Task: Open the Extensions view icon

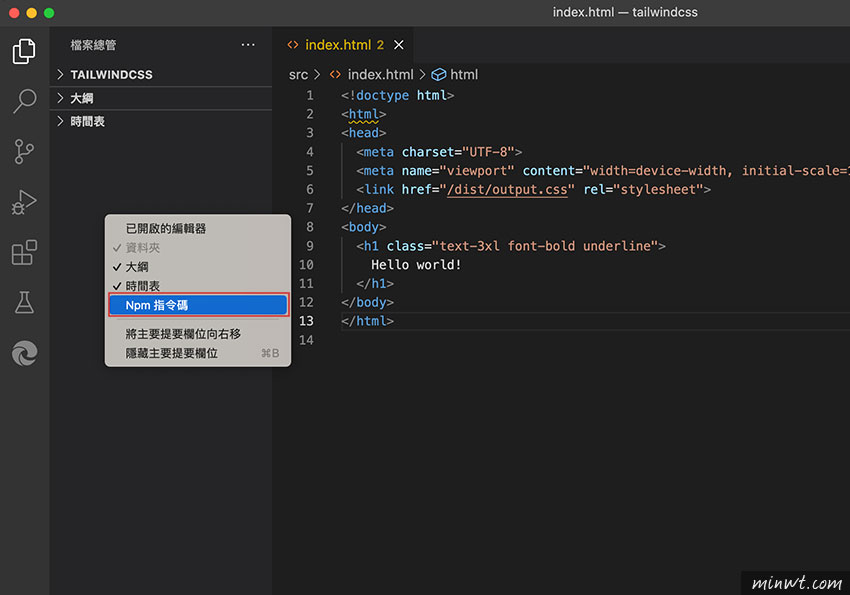Action: click(24, 253)
